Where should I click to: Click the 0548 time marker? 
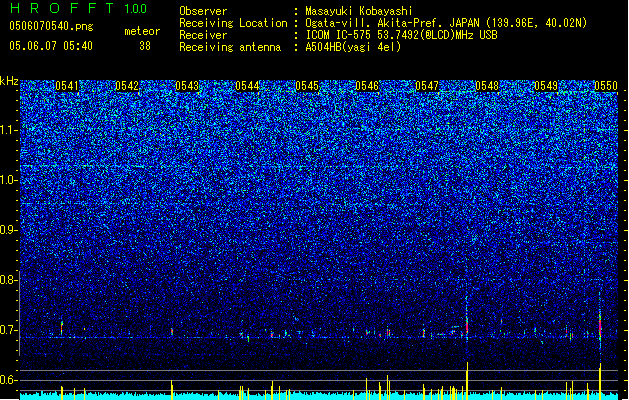coord(487,86)
